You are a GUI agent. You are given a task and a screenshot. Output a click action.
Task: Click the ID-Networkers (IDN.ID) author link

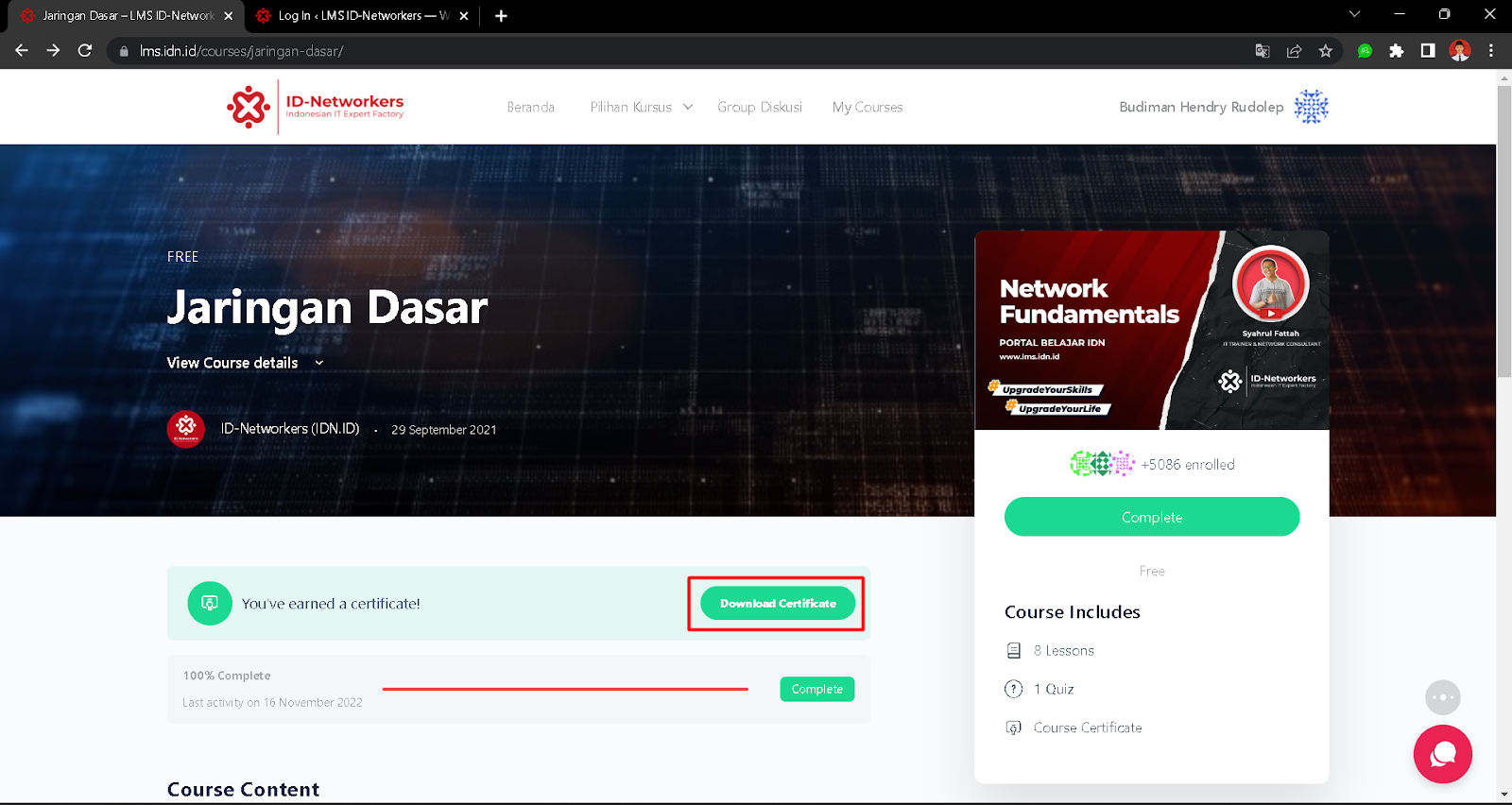point(290,429)
